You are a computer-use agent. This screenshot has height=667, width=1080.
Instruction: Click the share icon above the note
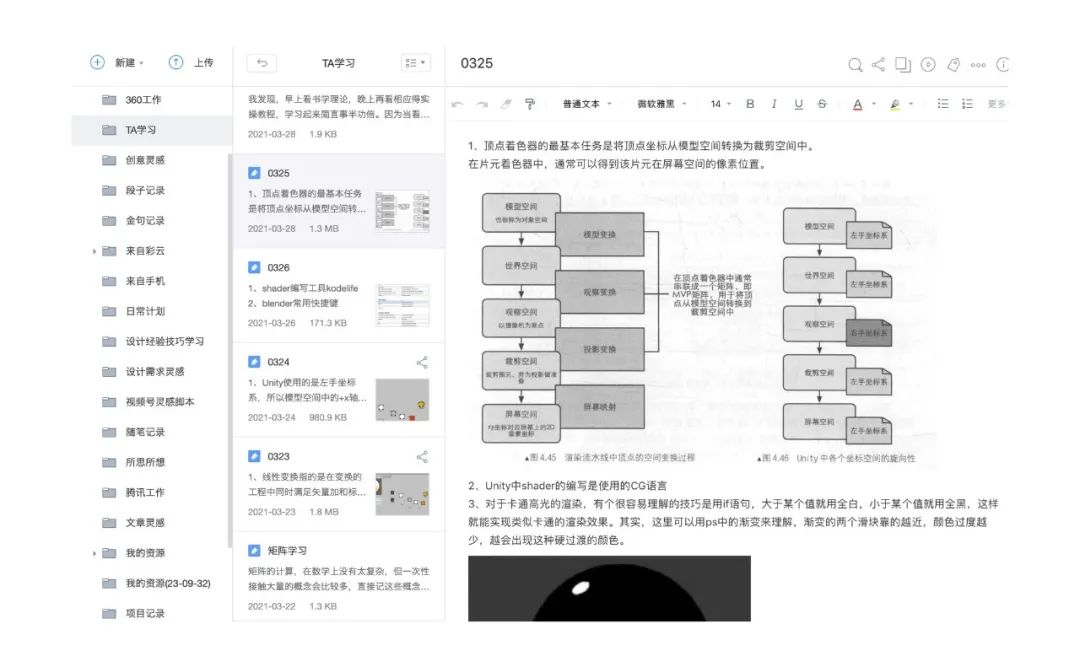(879, 64)
